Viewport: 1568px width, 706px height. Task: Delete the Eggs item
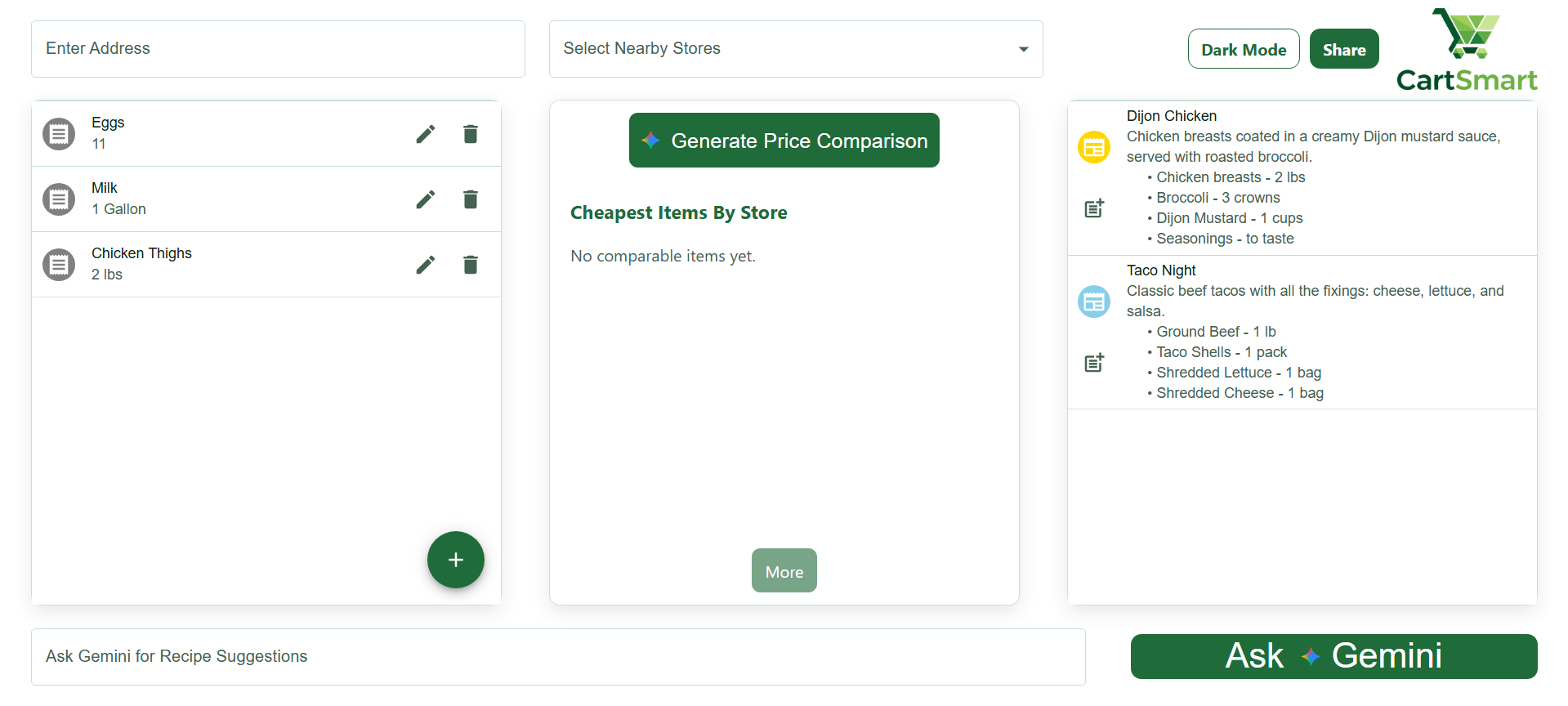[x=471, y=134]
